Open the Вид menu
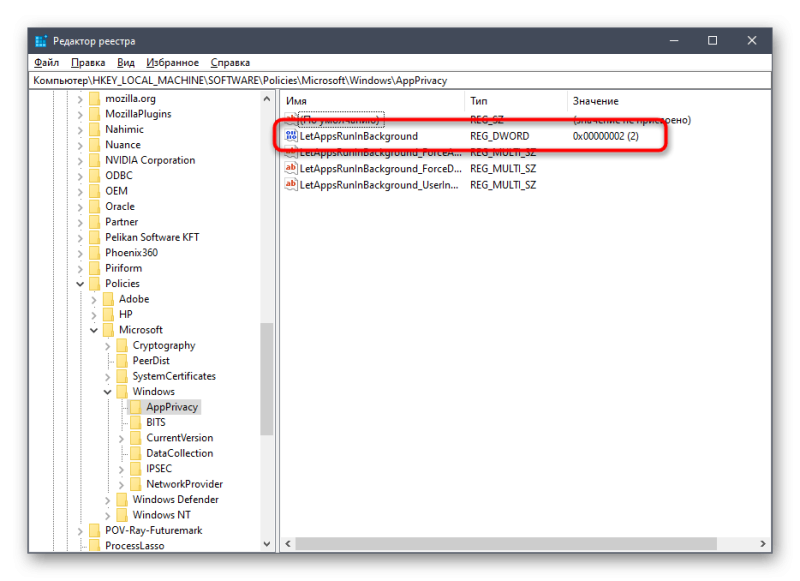 [x=126, y=62]
